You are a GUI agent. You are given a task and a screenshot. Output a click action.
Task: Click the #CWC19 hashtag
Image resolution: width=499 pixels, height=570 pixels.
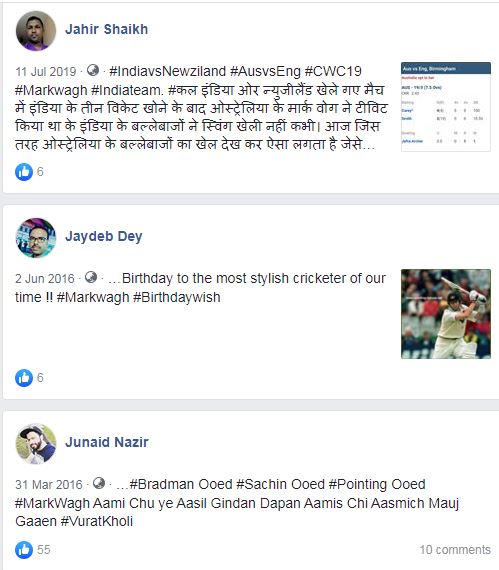(x=333, y=71)
